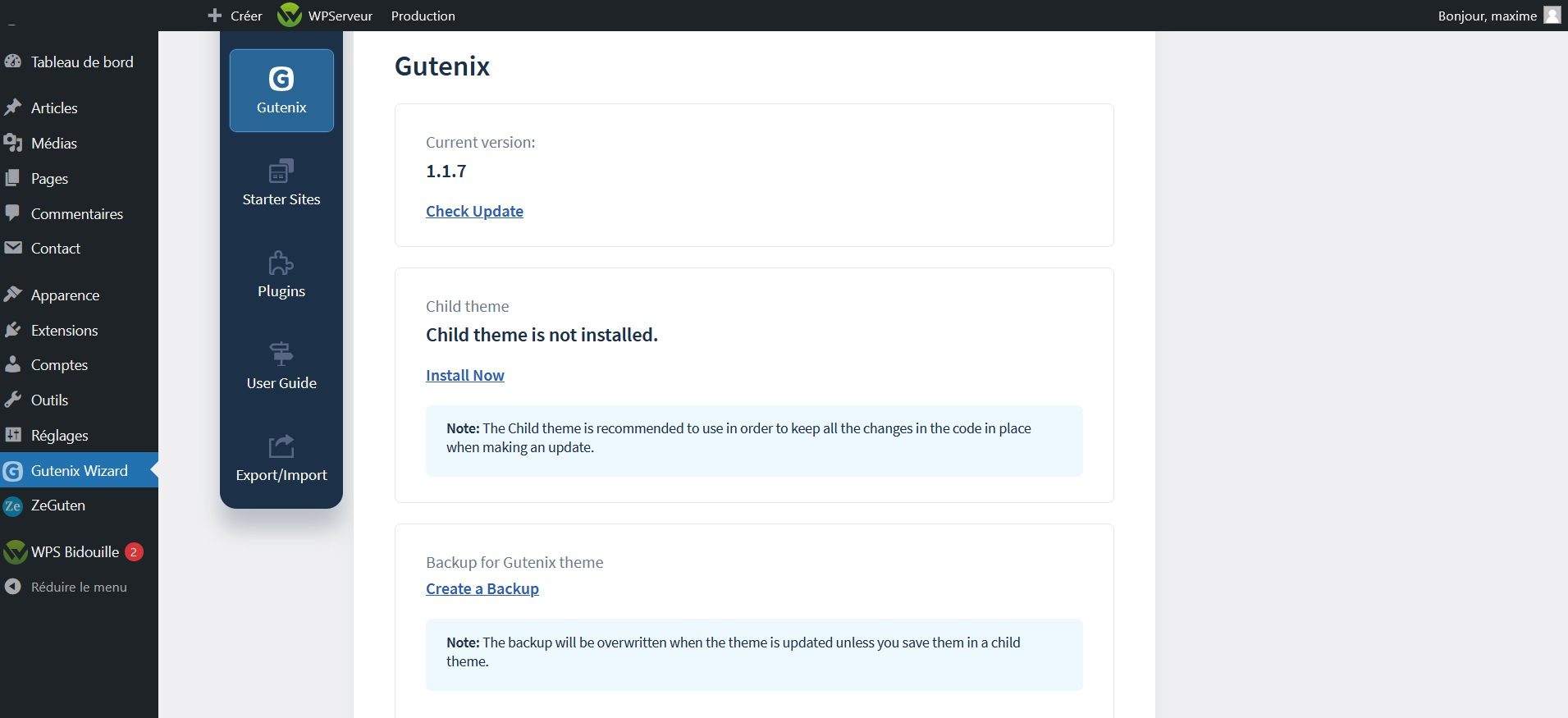Click the Starter Sites icon
The image size is (1568, 718).
point(281,171)
